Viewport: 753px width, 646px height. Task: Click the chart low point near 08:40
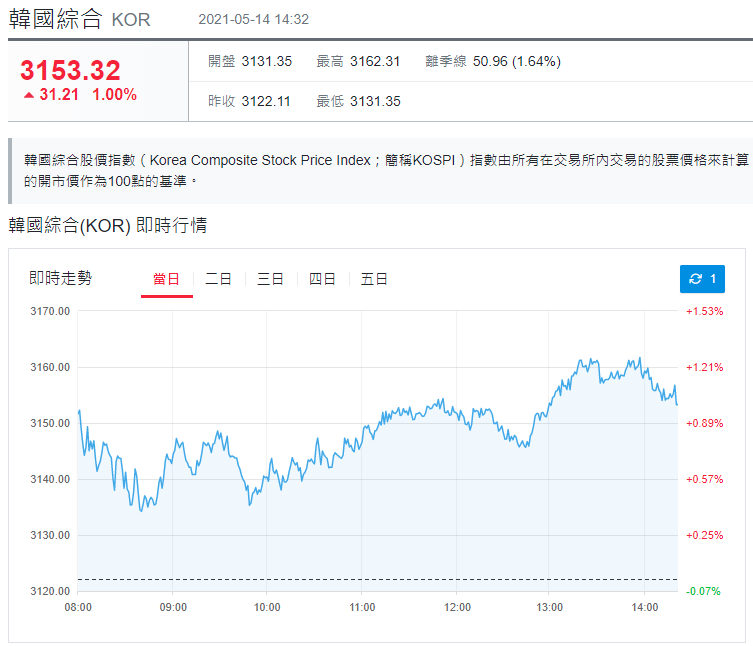[141, 511]
